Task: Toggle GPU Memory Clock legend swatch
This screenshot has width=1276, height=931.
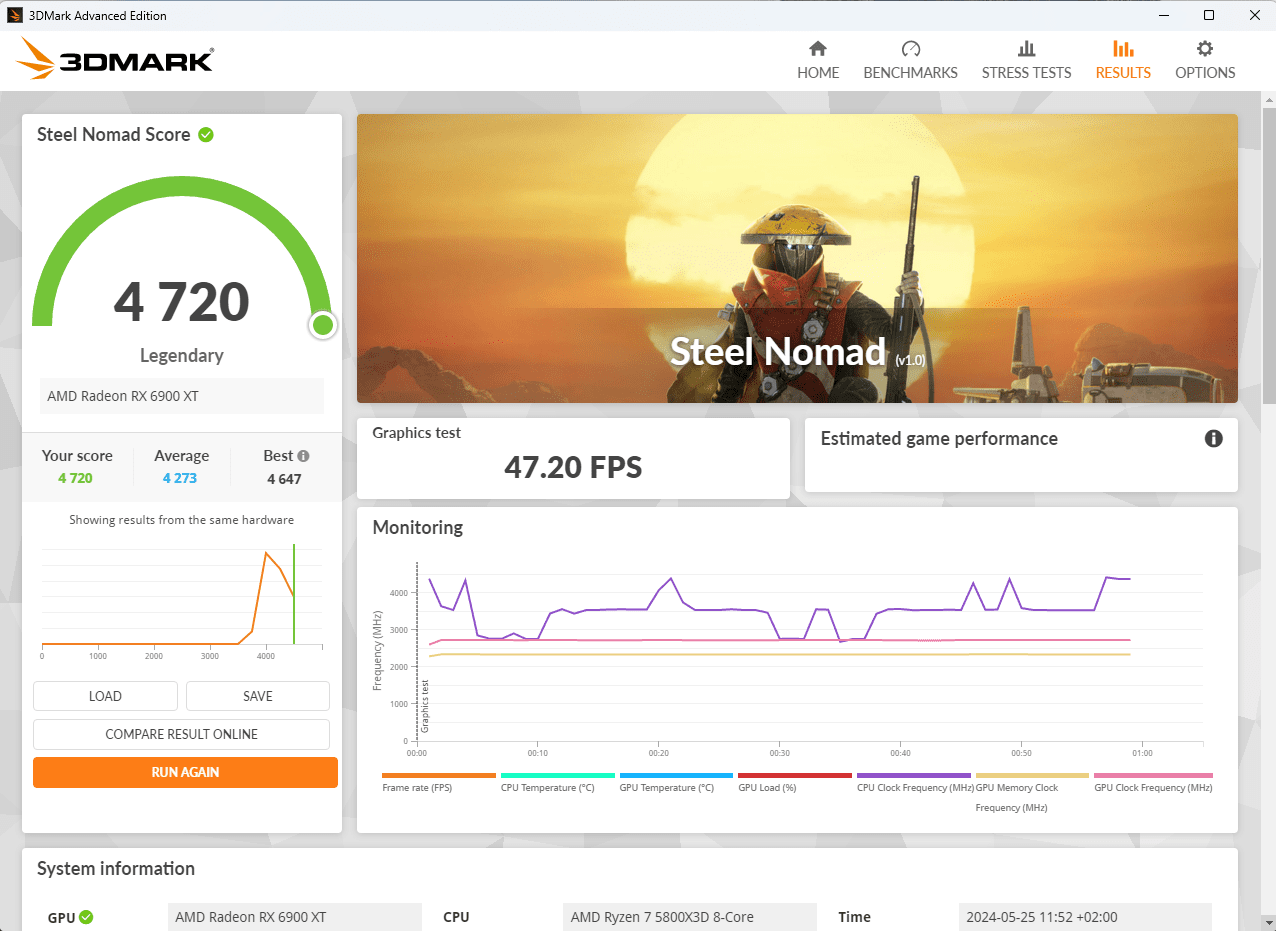Action: (1032, 775)
